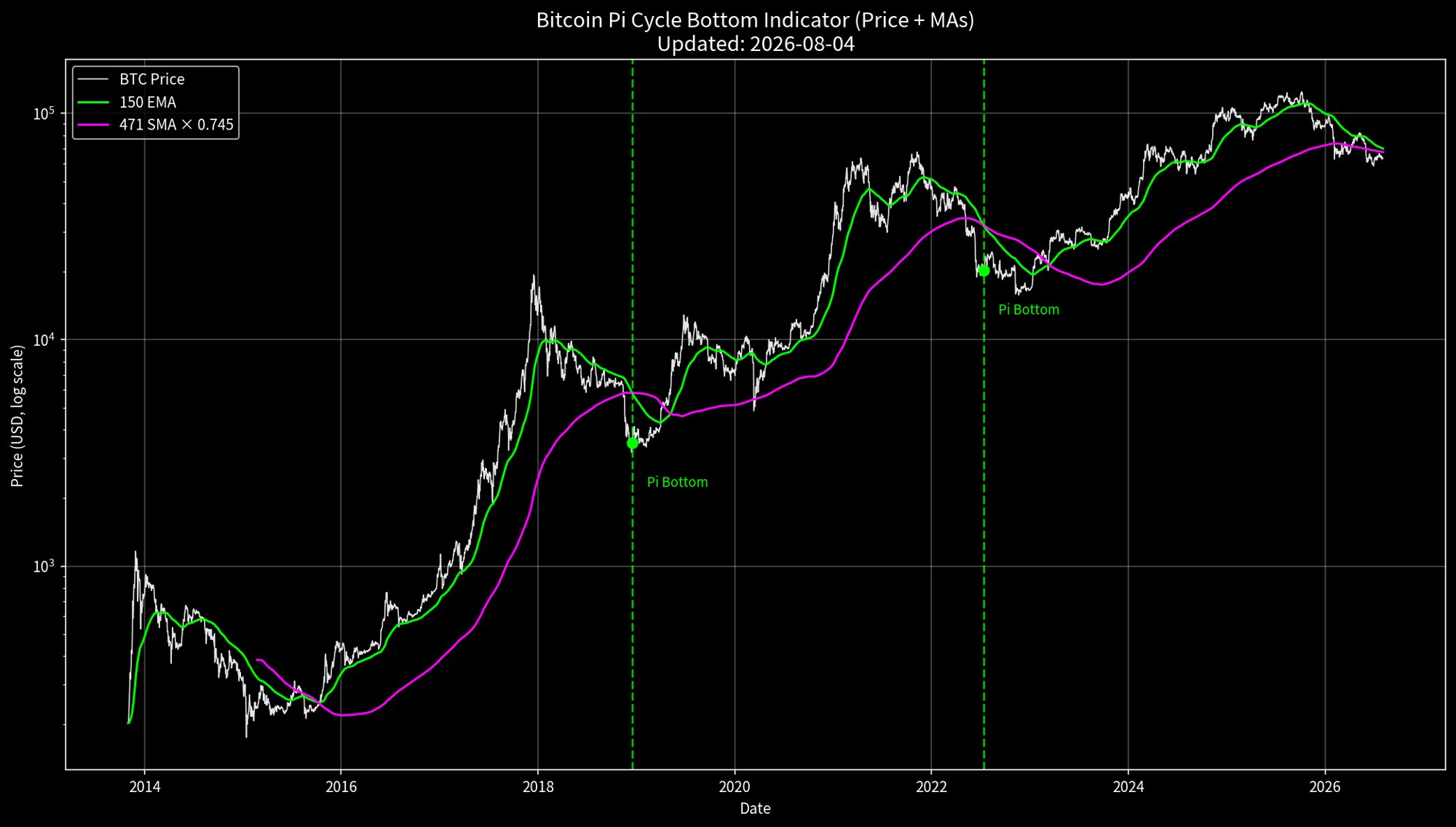Click the green Pi Bottom dot in mid-2022

coord(984,271)
